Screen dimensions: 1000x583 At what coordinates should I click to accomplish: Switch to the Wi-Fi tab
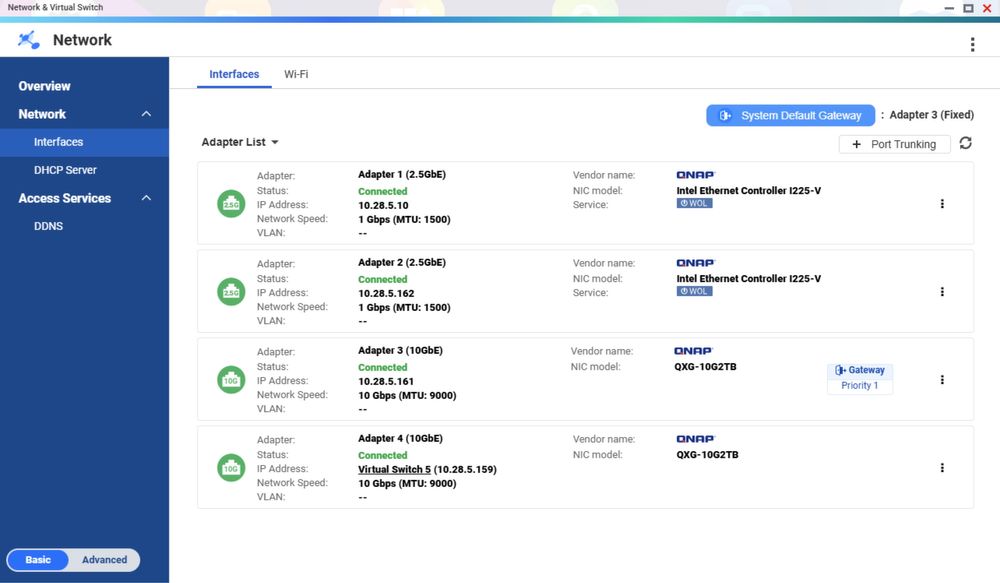pos(295,75)
